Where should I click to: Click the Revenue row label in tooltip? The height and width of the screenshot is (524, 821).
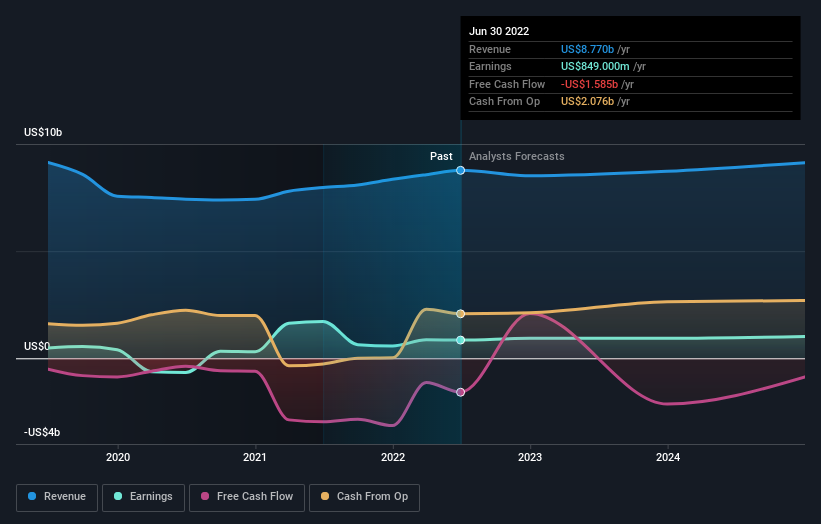coord(490,49)
